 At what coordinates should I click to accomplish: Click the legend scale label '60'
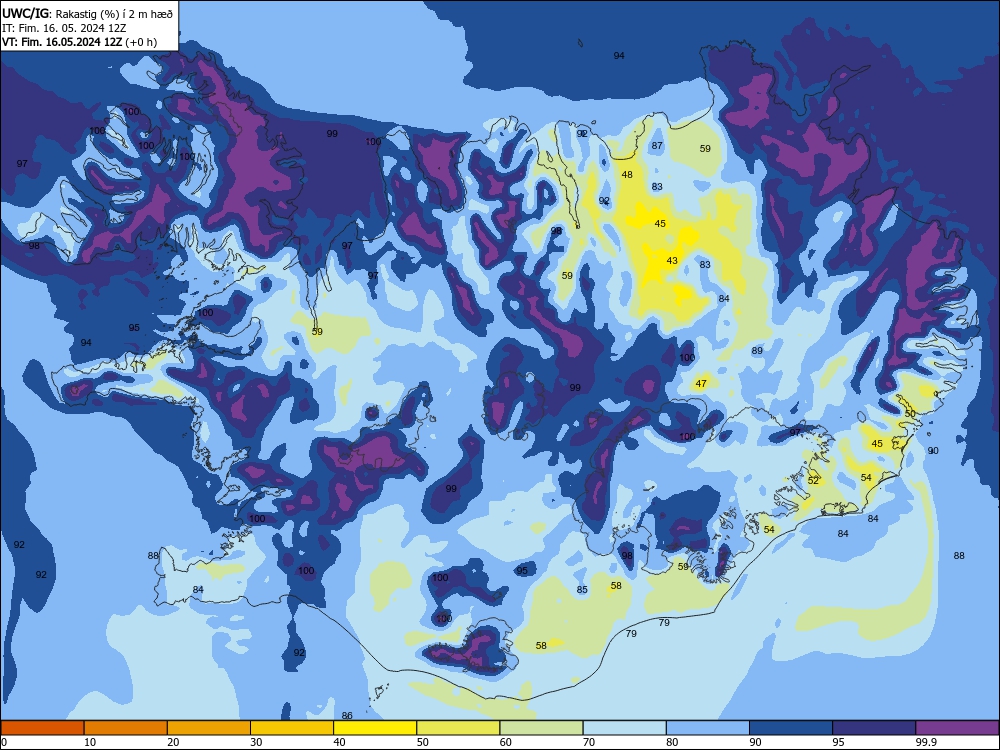tap(506, 742)
